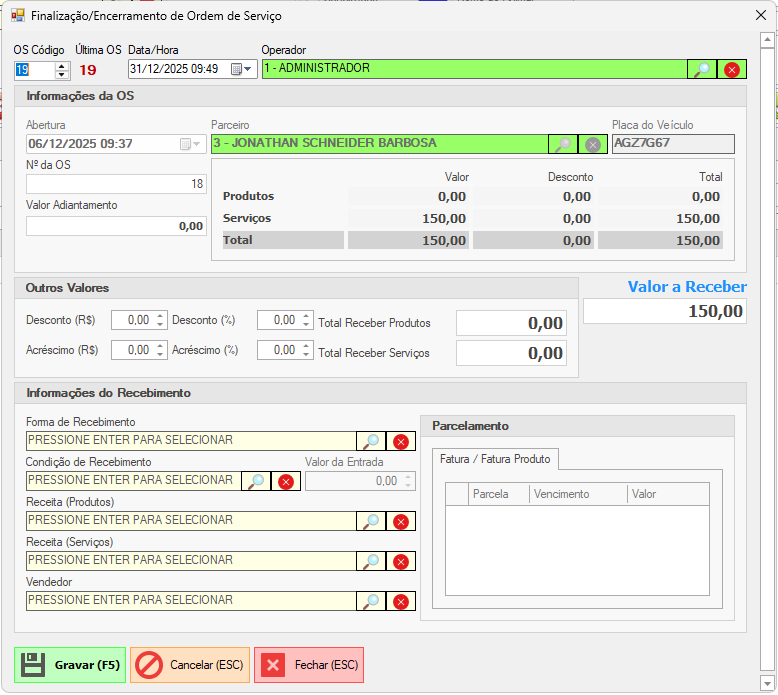Increase OS Código with up arrow
Viewport: 778px width, 695px height.
coord(62,65)
